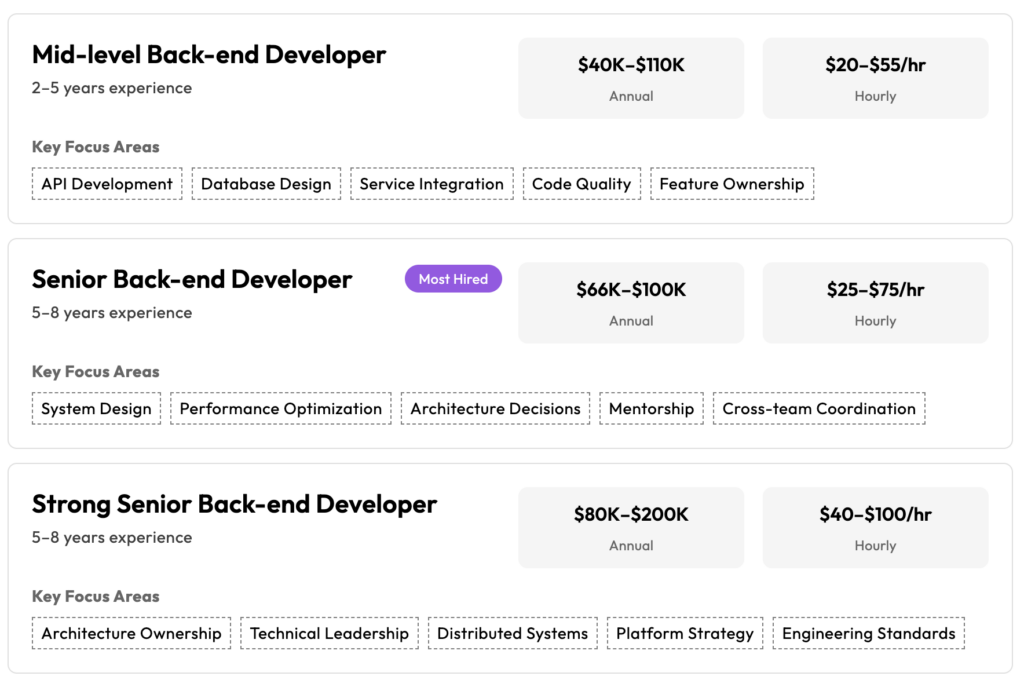
Task: Click the Architecture Ownership tag
Action: (131, 633)
